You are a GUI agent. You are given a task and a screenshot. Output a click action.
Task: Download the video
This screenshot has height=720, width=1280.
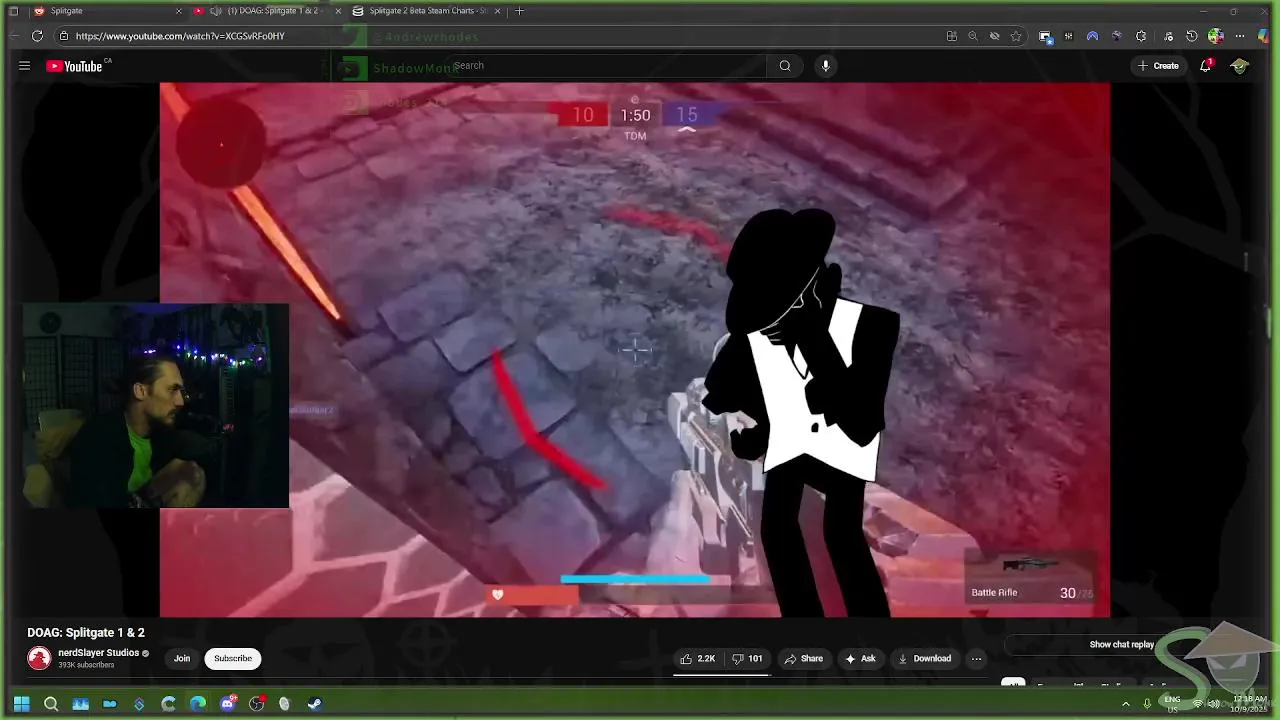coord(924,659)
